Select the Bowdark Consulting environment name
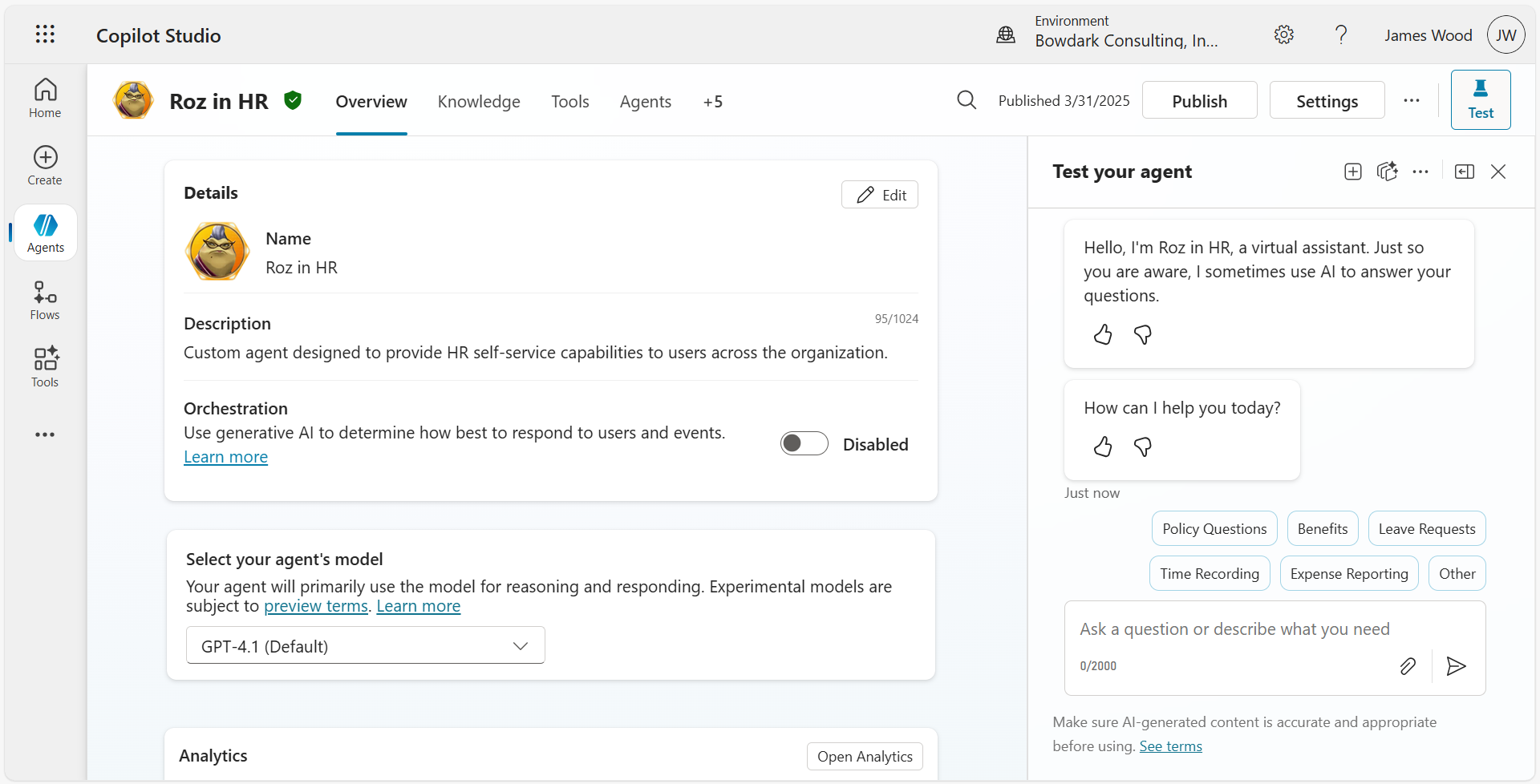1540x784 pixels. point(1126,41)
